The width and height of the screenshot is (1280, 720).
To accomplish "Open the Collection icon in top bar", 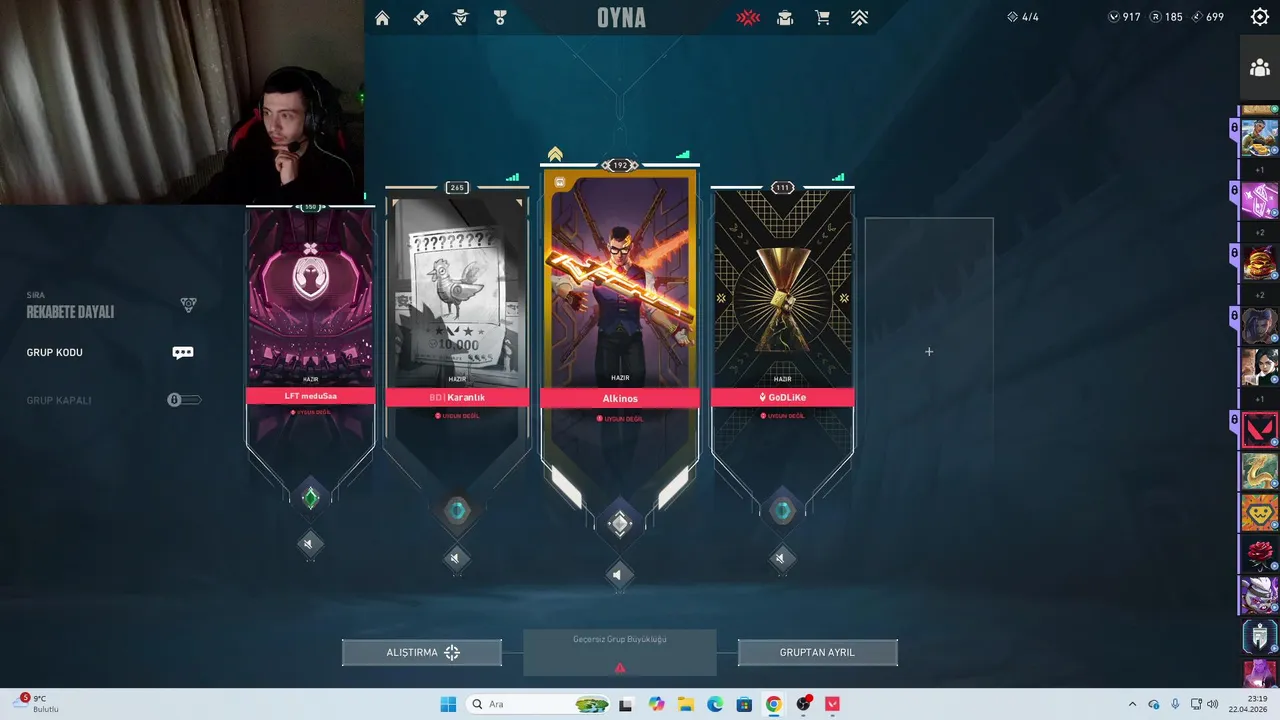I will [785, 17].
